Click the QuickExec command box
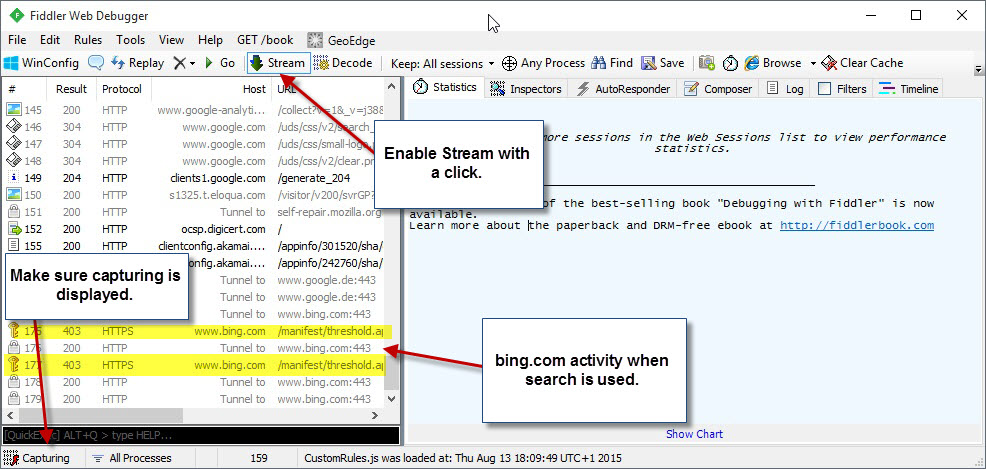Image resolution: width=986 pixels, height=469 pixels. coord(201,435)
